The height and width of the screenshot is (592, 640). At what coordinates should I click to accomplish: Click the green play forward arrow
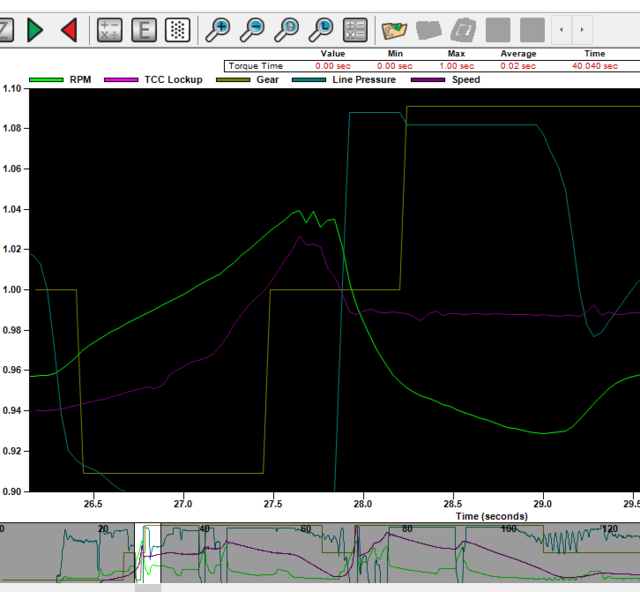[x=36, y=30]
